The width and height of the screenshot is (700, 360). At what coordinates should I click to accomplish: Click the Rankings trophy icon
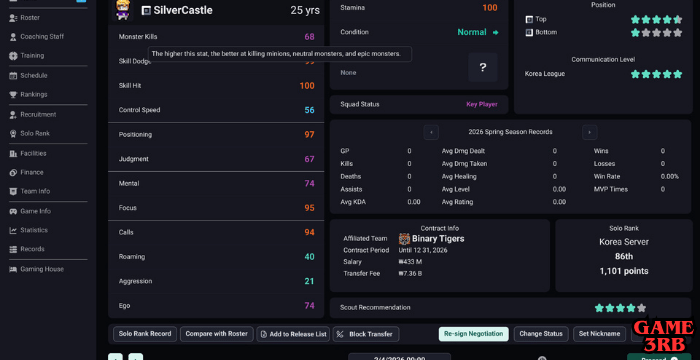(13, 95)
